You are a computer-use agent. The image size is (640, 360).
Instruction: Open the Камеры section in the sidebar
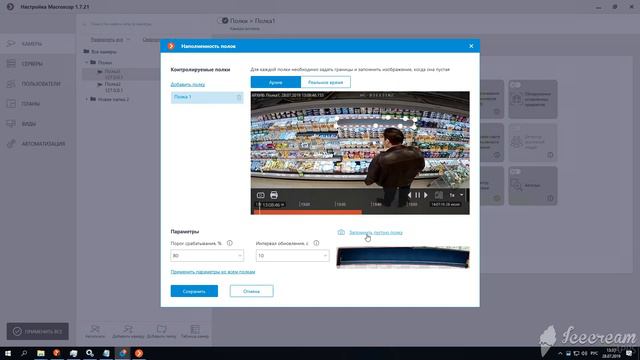pyautogui.click(x=38, y=44)
